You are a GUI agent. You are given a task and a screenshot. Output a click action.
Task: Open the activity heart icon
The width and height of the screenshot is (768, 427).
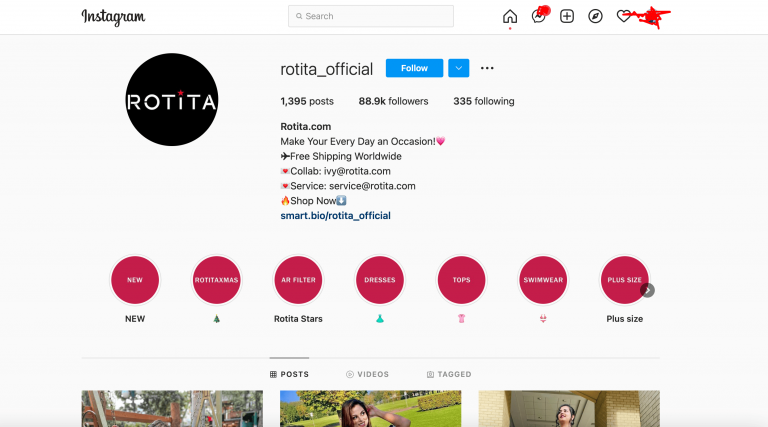[624, 16]
